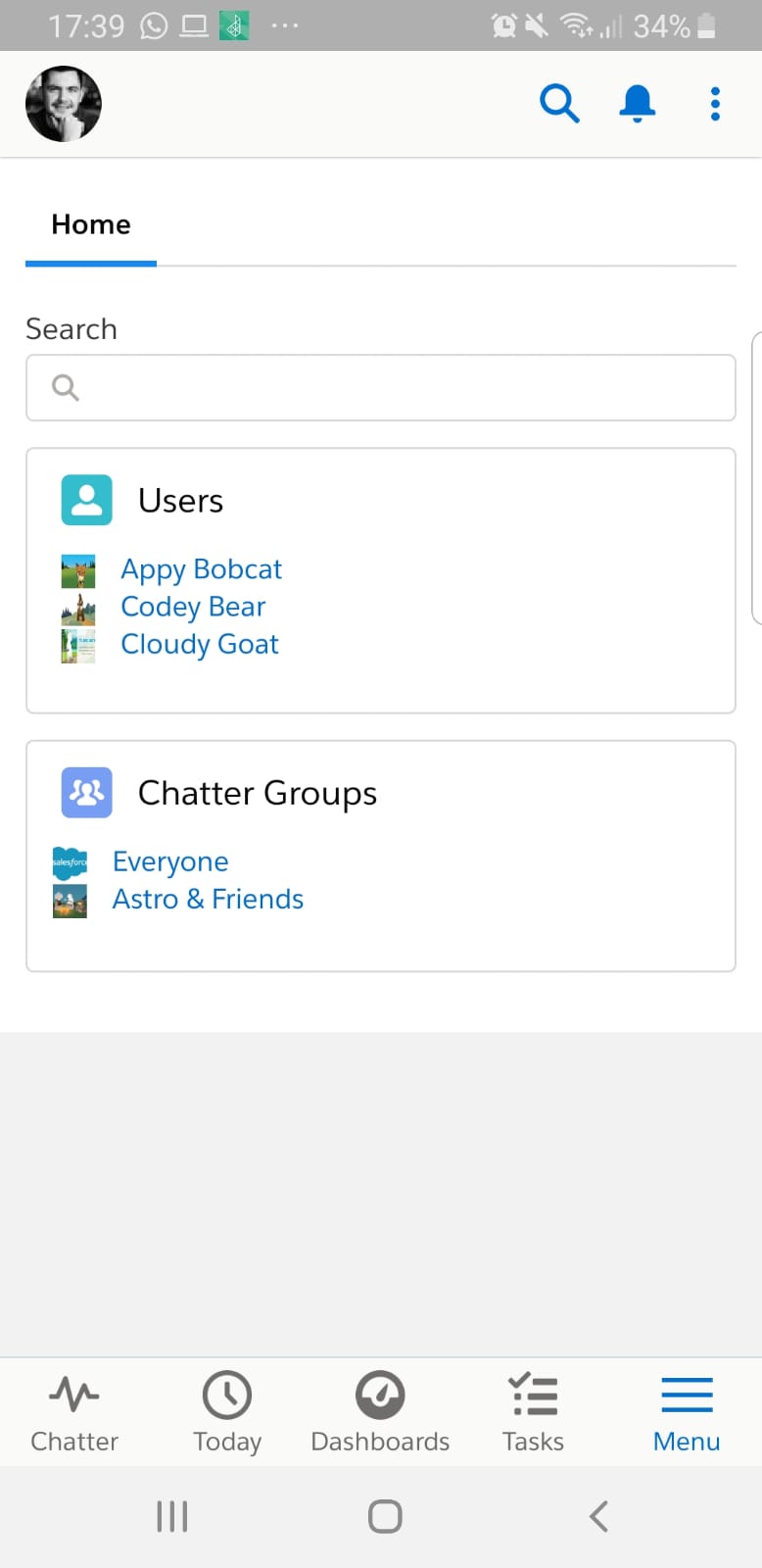Open Dashboards from bottom bar
Viewport: 762px width, 1568px height.
[380, 1412]
